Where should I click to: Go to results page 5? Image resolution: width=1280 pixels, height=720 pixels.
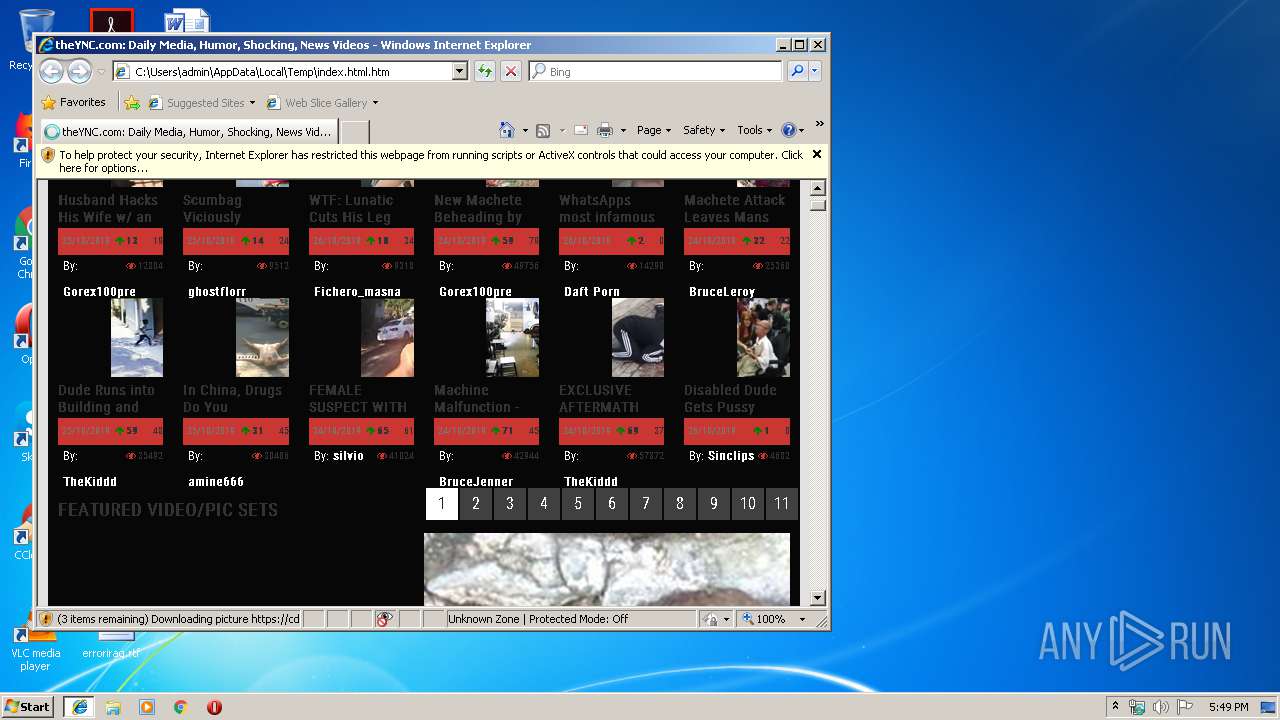[578, 504]
